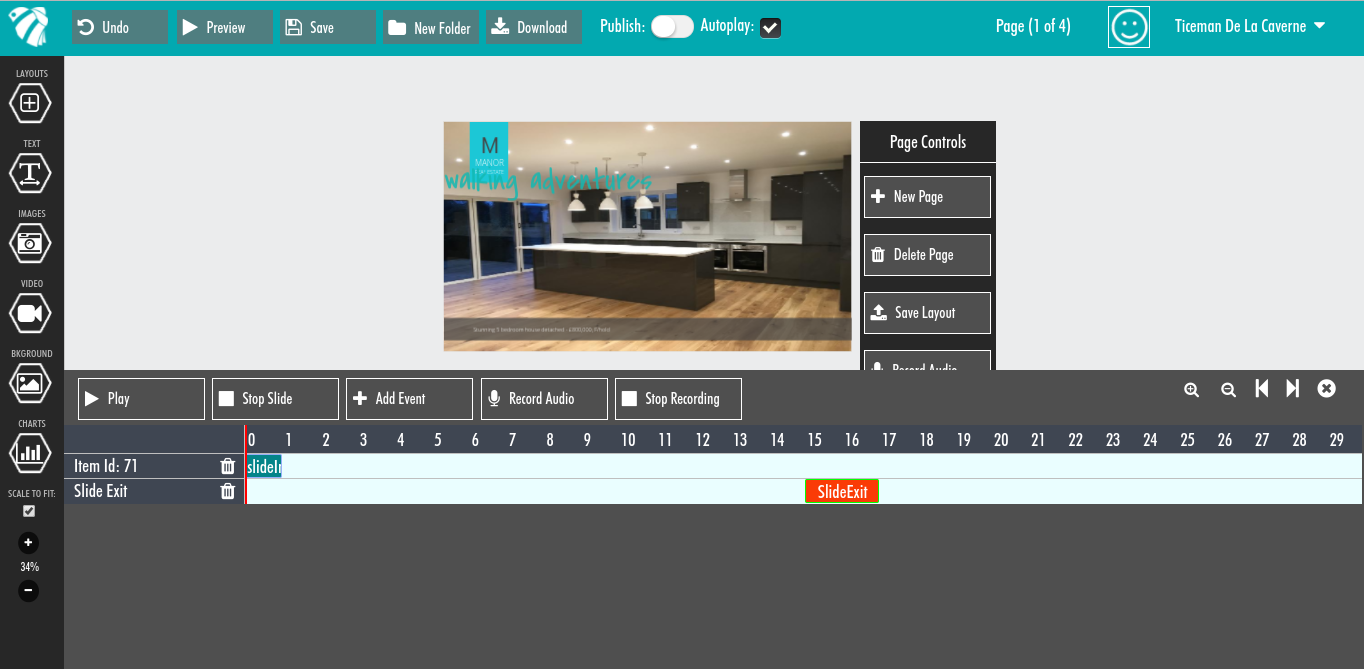Click the Stop Slide button

[275, 399]
